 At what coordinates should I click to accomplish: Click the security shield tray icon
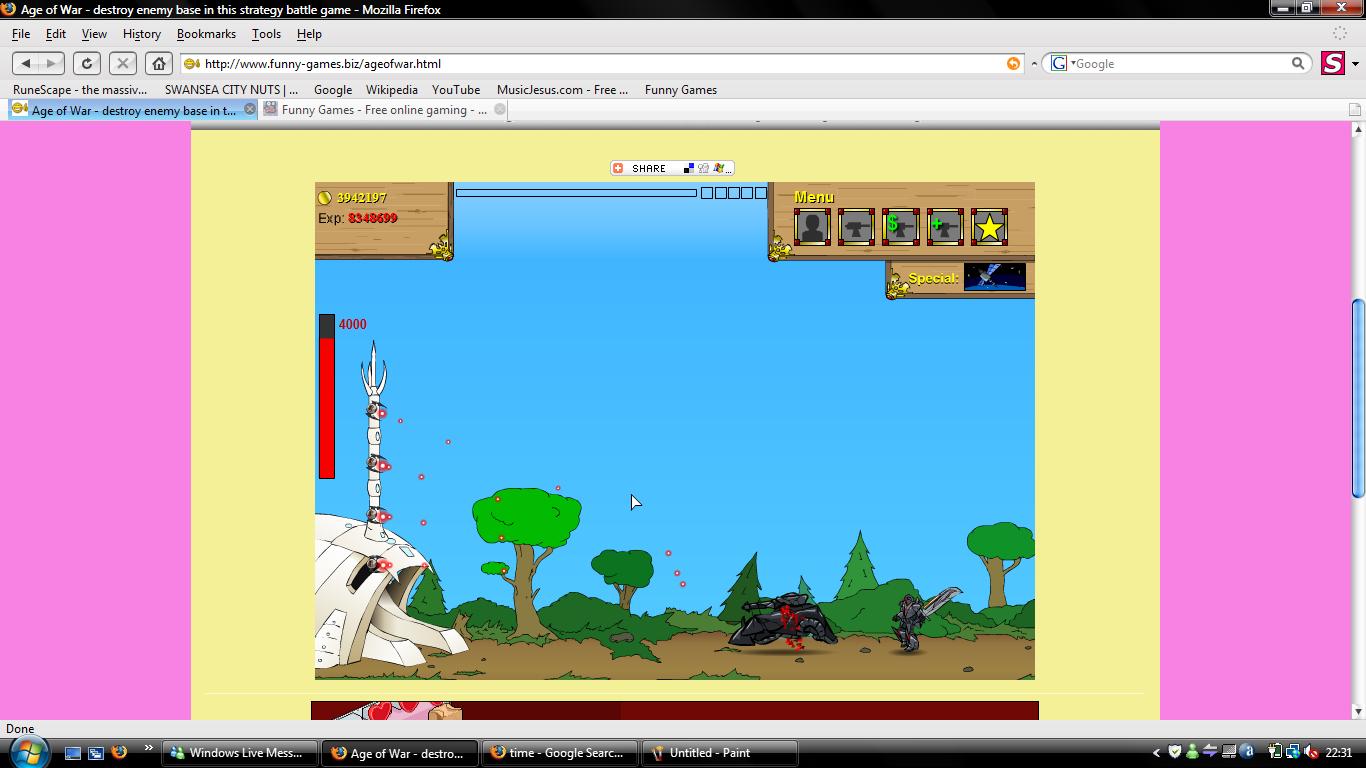[x=1175, y=752]
